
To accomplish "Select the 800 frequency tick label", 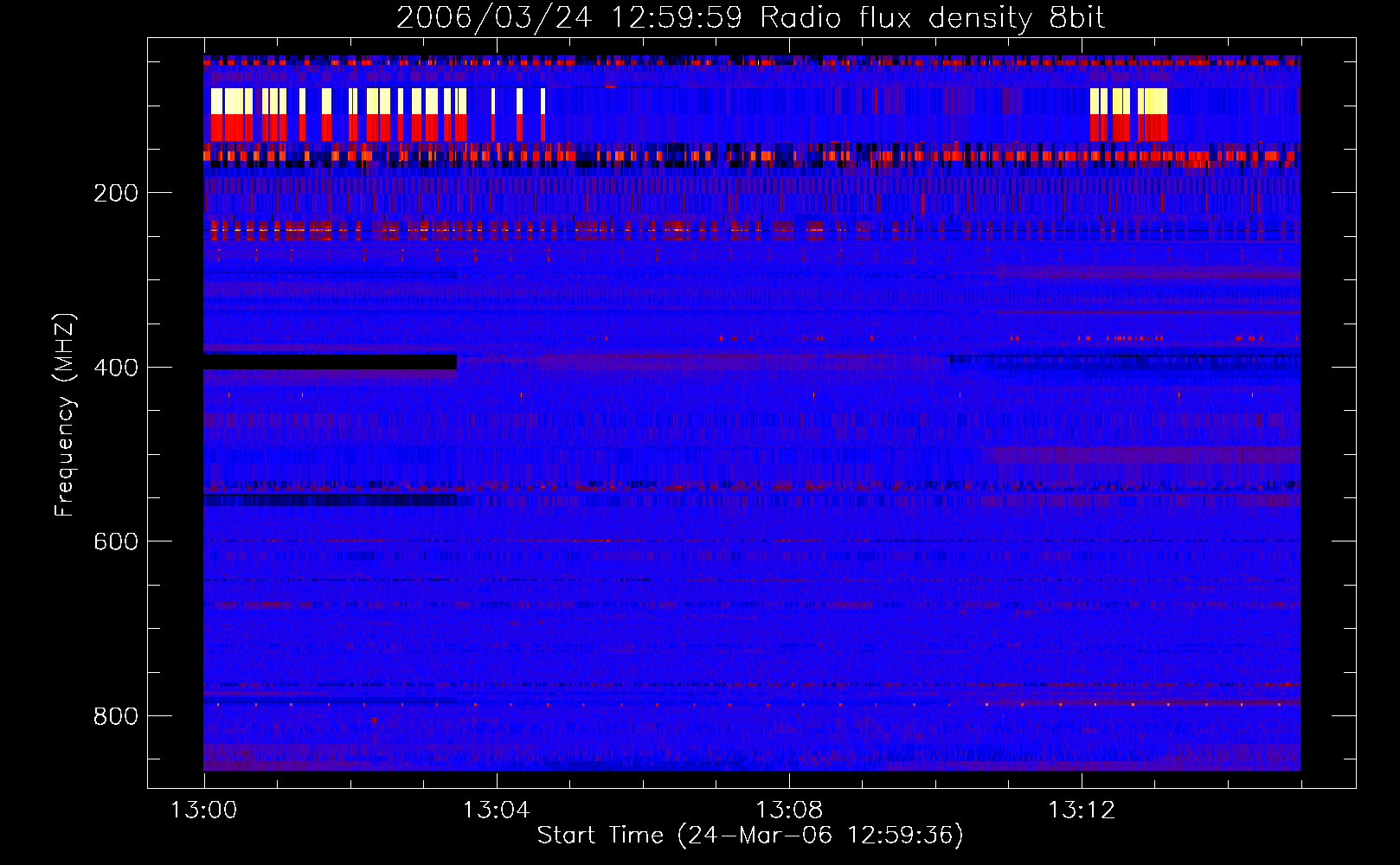I will (116, 716).
